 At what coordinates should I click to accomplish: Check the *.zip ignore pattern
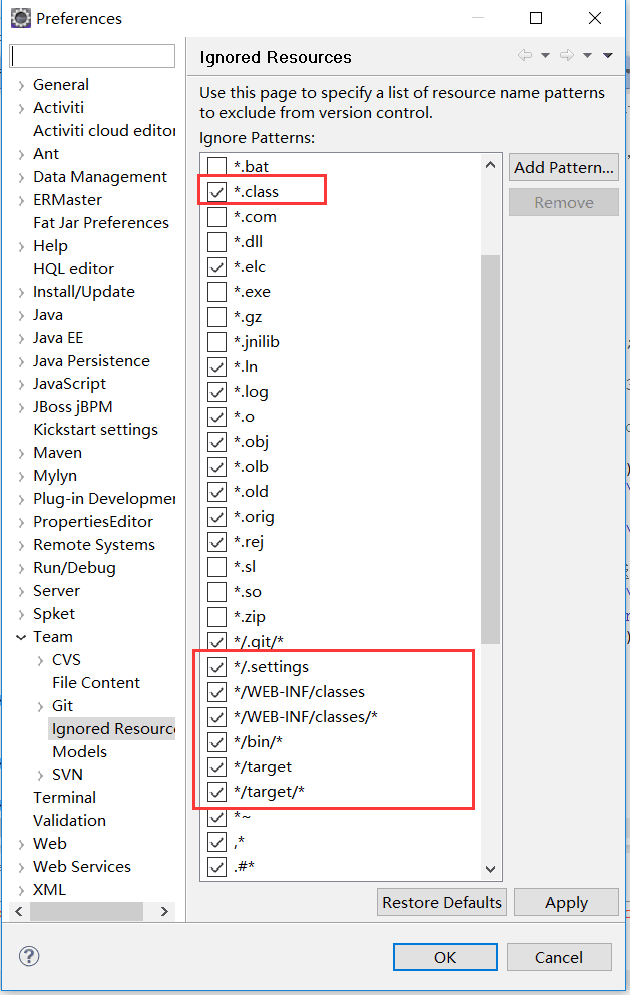[217, 617]
